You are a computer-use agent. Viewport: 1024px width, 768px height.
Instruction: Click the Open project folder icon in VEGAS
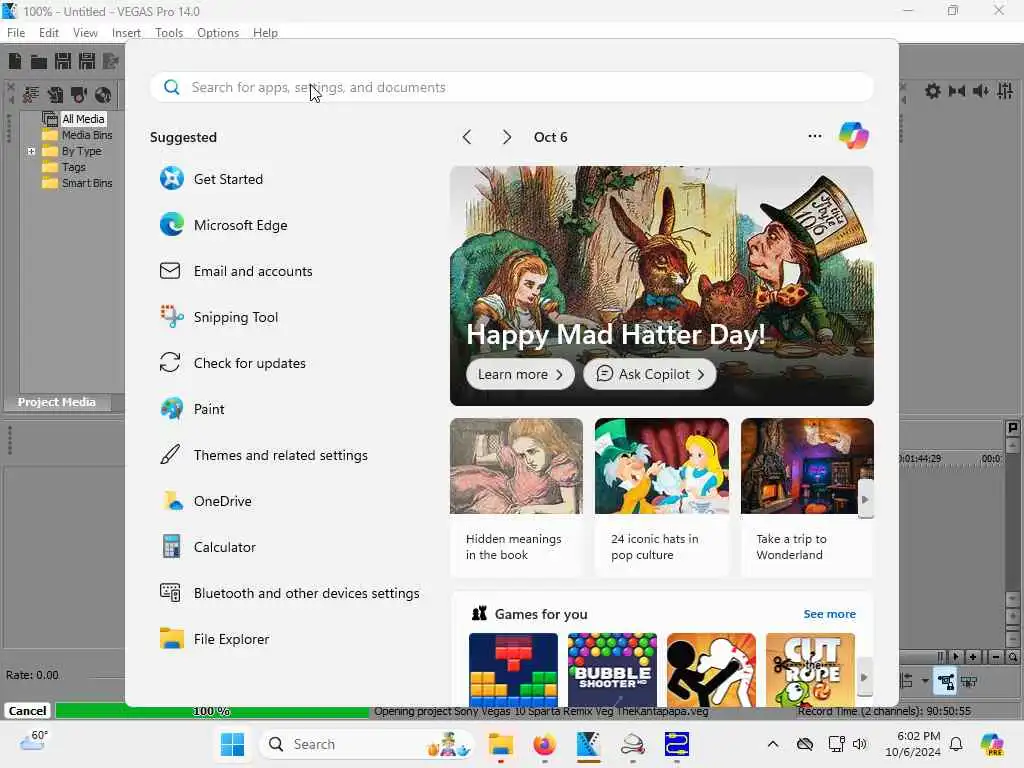[x=39, y=61]
